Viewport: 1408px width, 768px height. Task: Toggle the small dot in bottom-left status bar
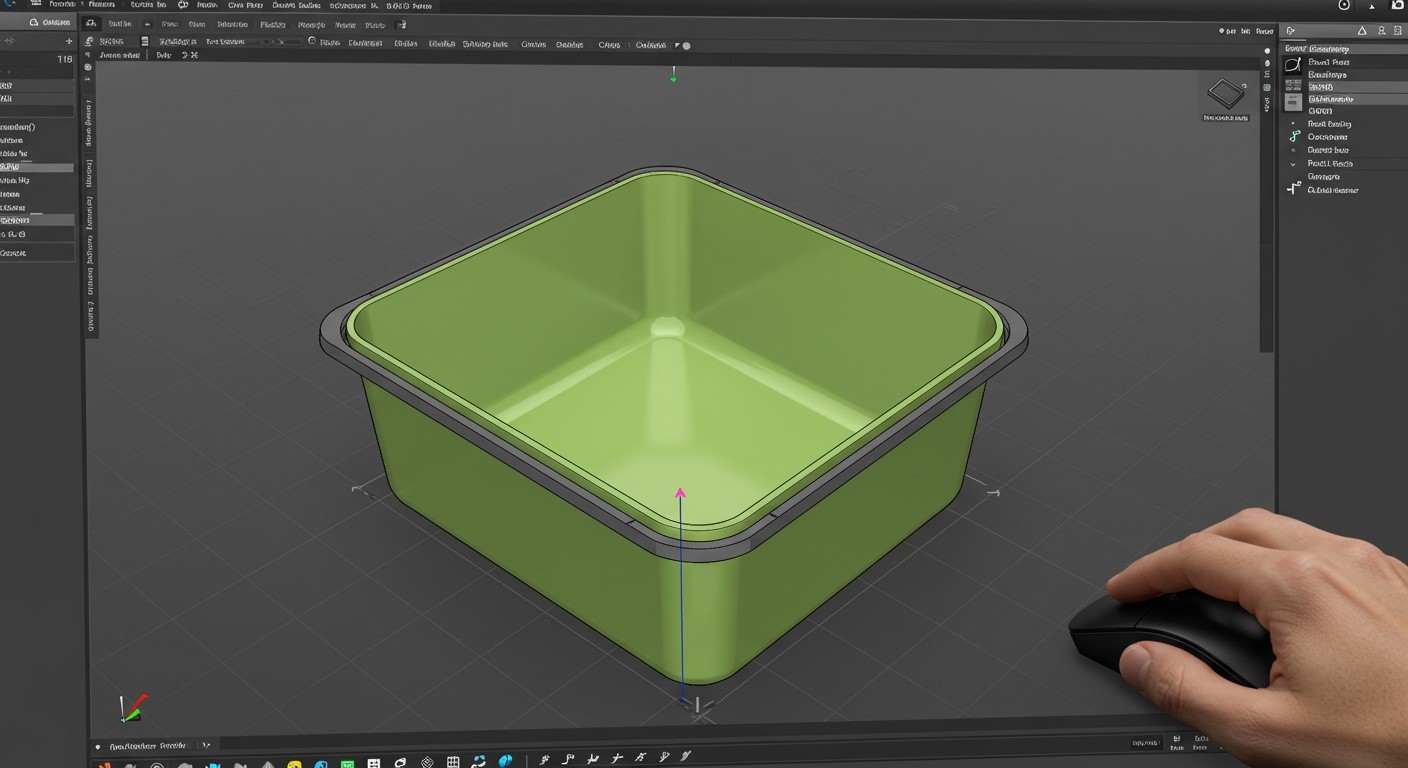point(98,746)
